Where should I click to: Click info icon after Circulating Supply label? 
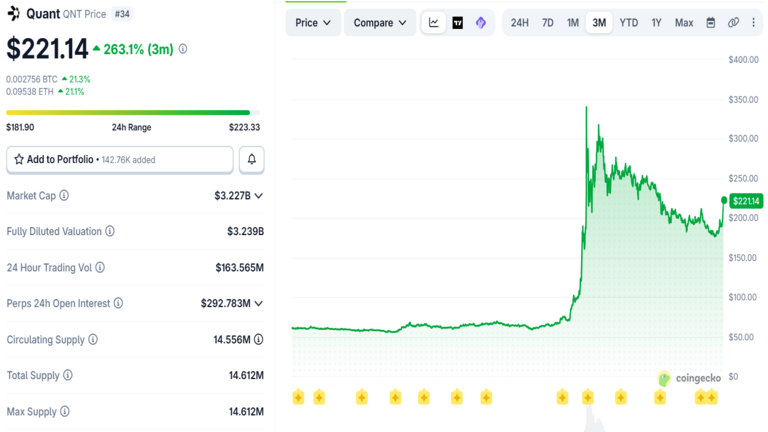click(93, 339)
